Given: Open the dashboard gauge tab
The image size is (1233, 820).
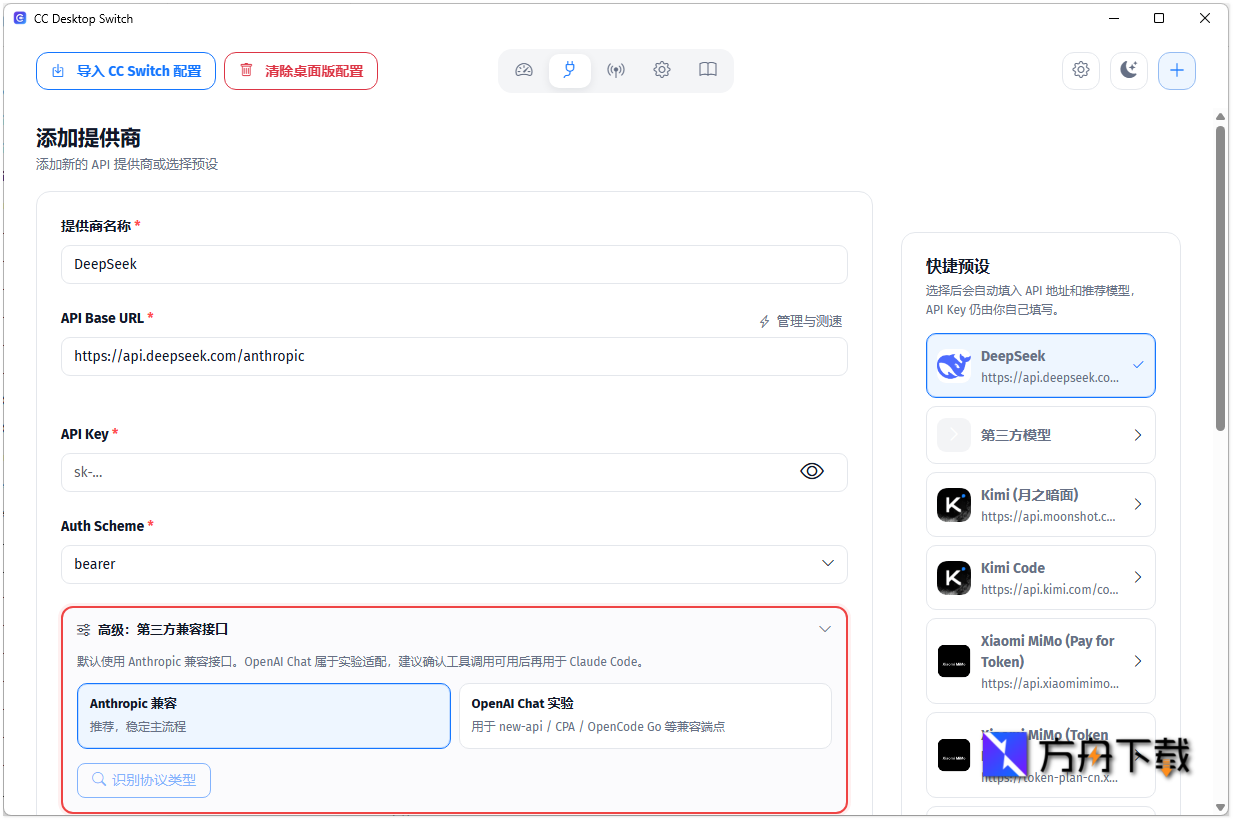Looking at the screenshot, I should coord(524,70).
